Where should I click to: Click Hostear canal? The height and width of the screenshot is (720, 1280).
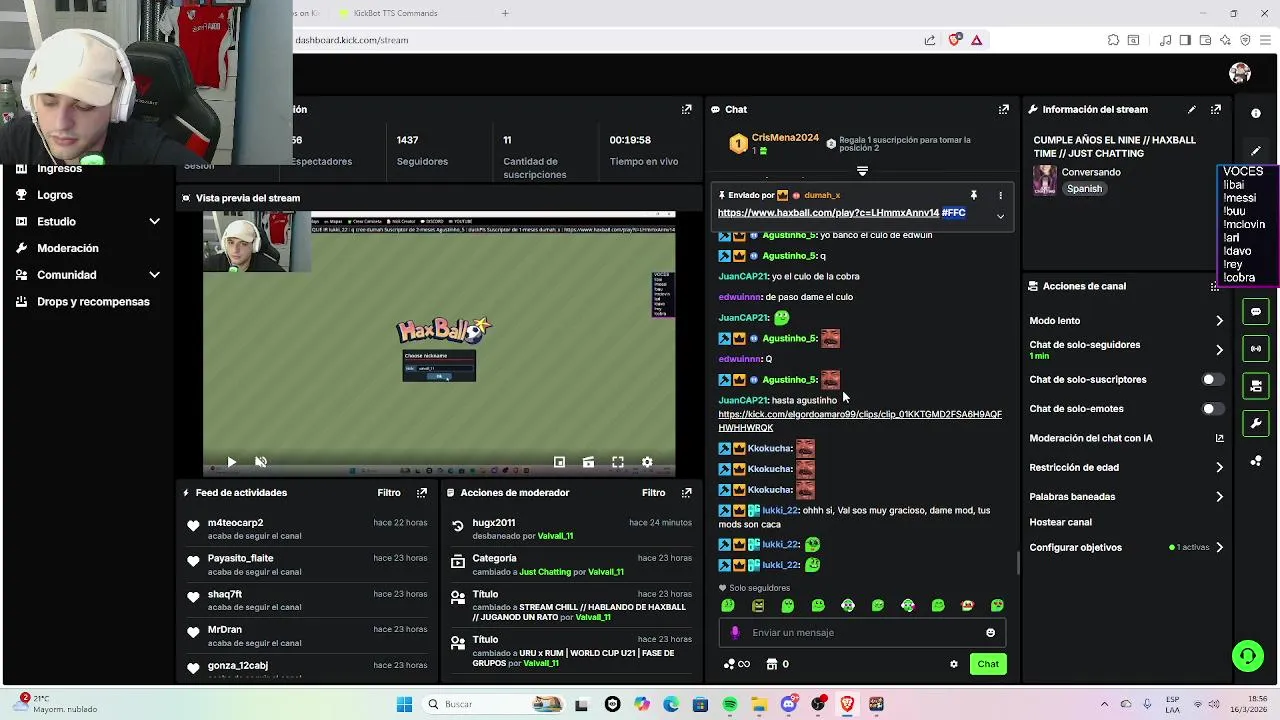[1060, 522]
